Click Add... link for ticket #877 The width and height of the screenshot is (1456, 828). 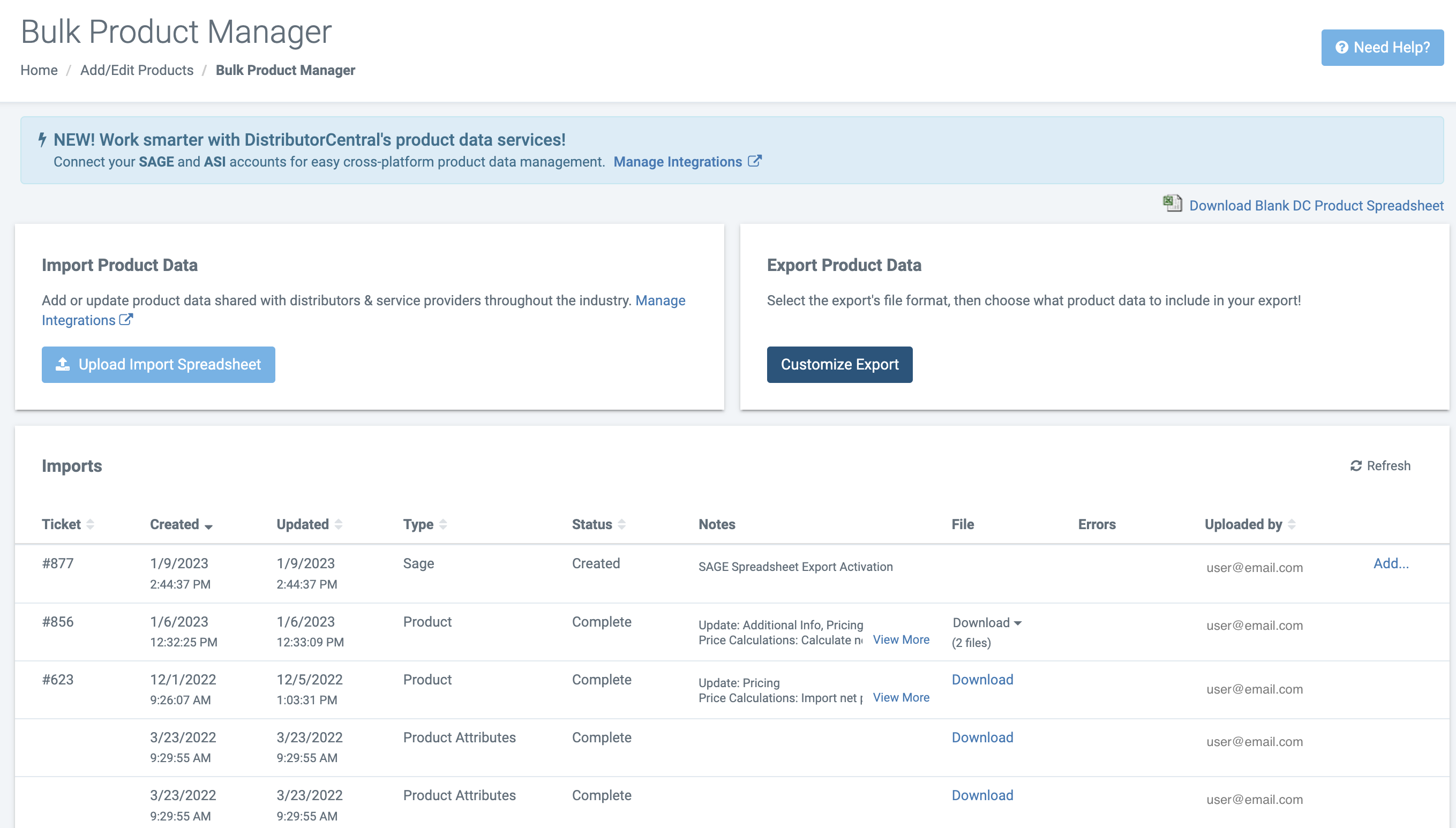coord(1391,563)
